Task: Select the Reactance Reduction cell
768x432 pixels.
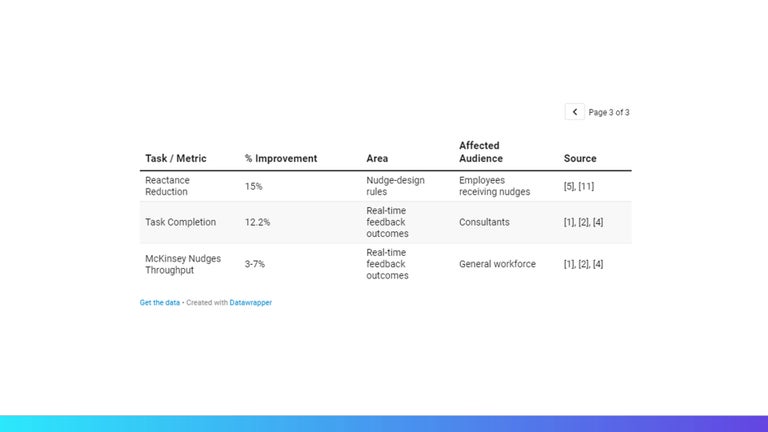Action: (167, 186)
